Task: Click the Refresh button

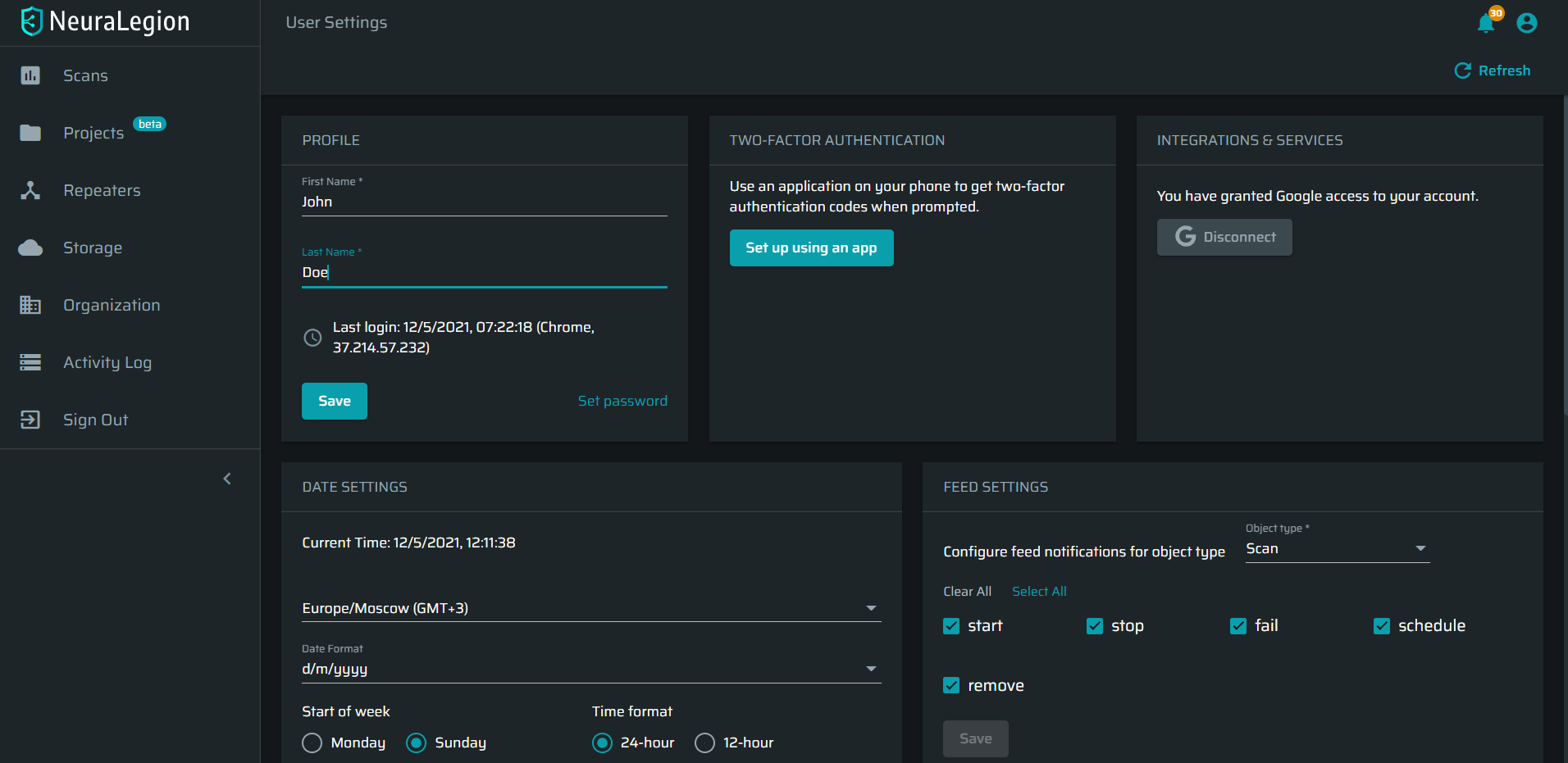Action: [1493, 70]
